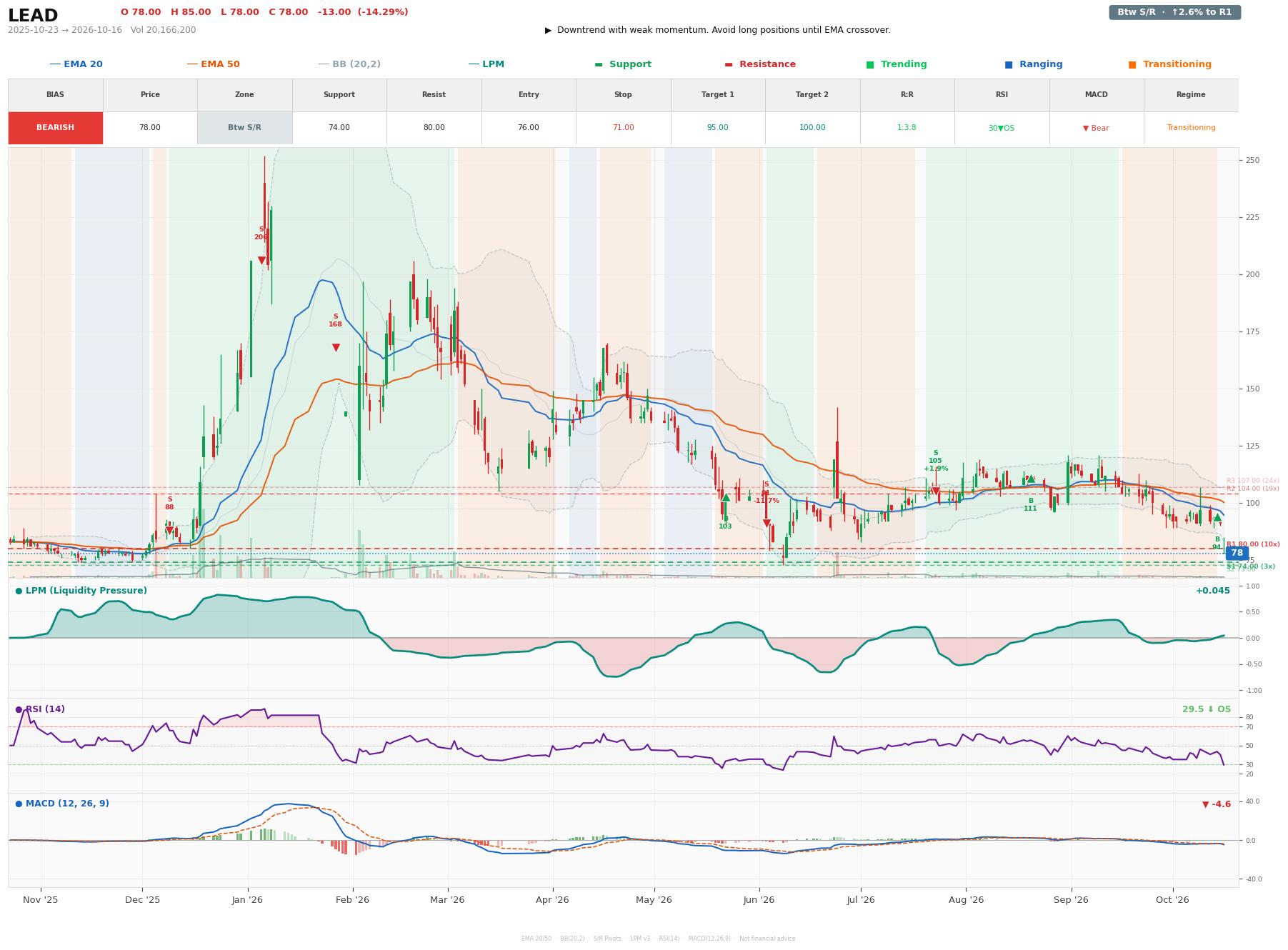Click the RSI cell showing 30 OS
Image resolution: width=1288 pixels, height=950 pixels.
(x=1002, y=128)
